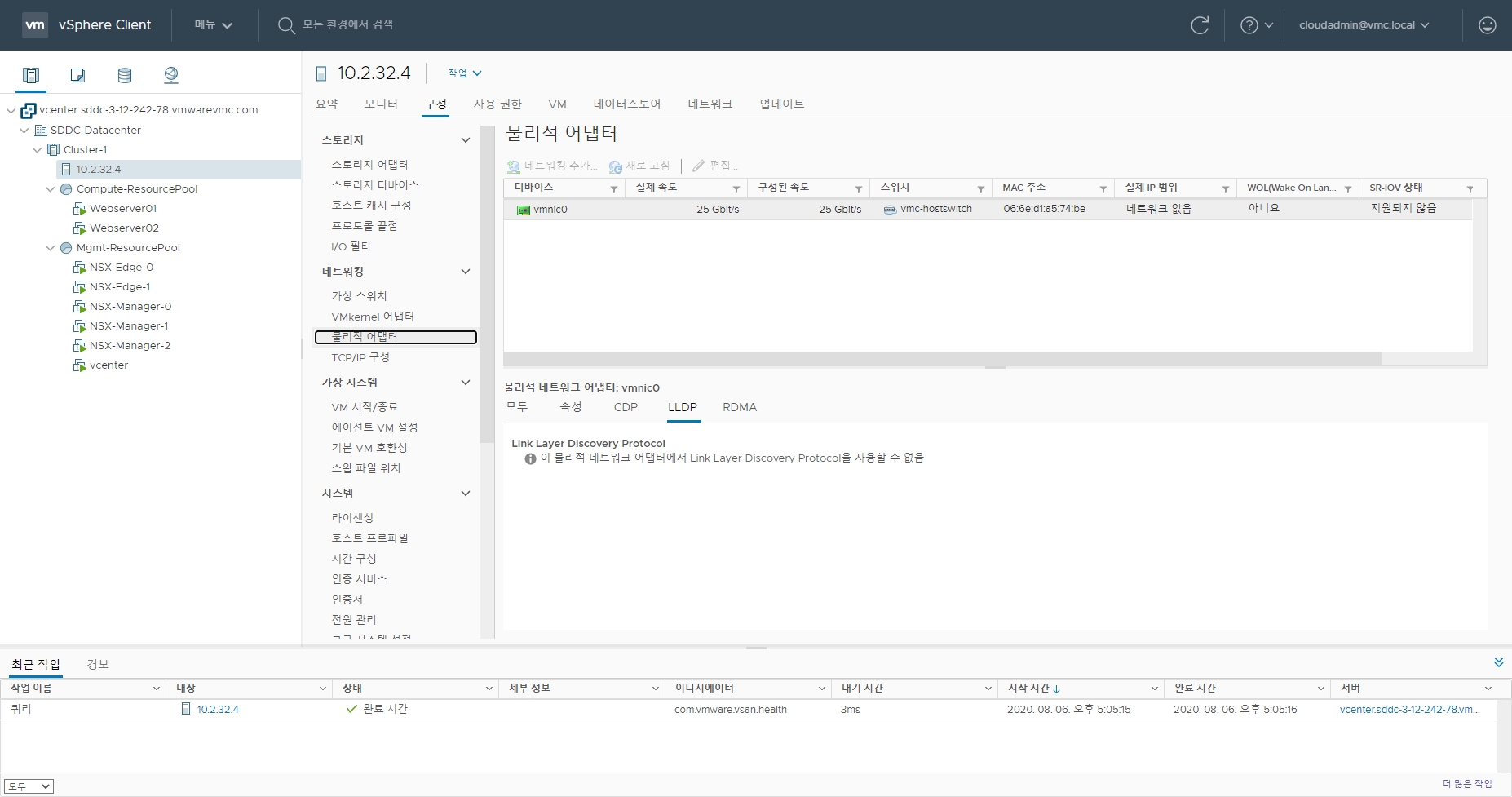The height and width of the screenshot is (797, 1512).
Task: Filter the SR-IOV 상태 column
Action: 1470,188
